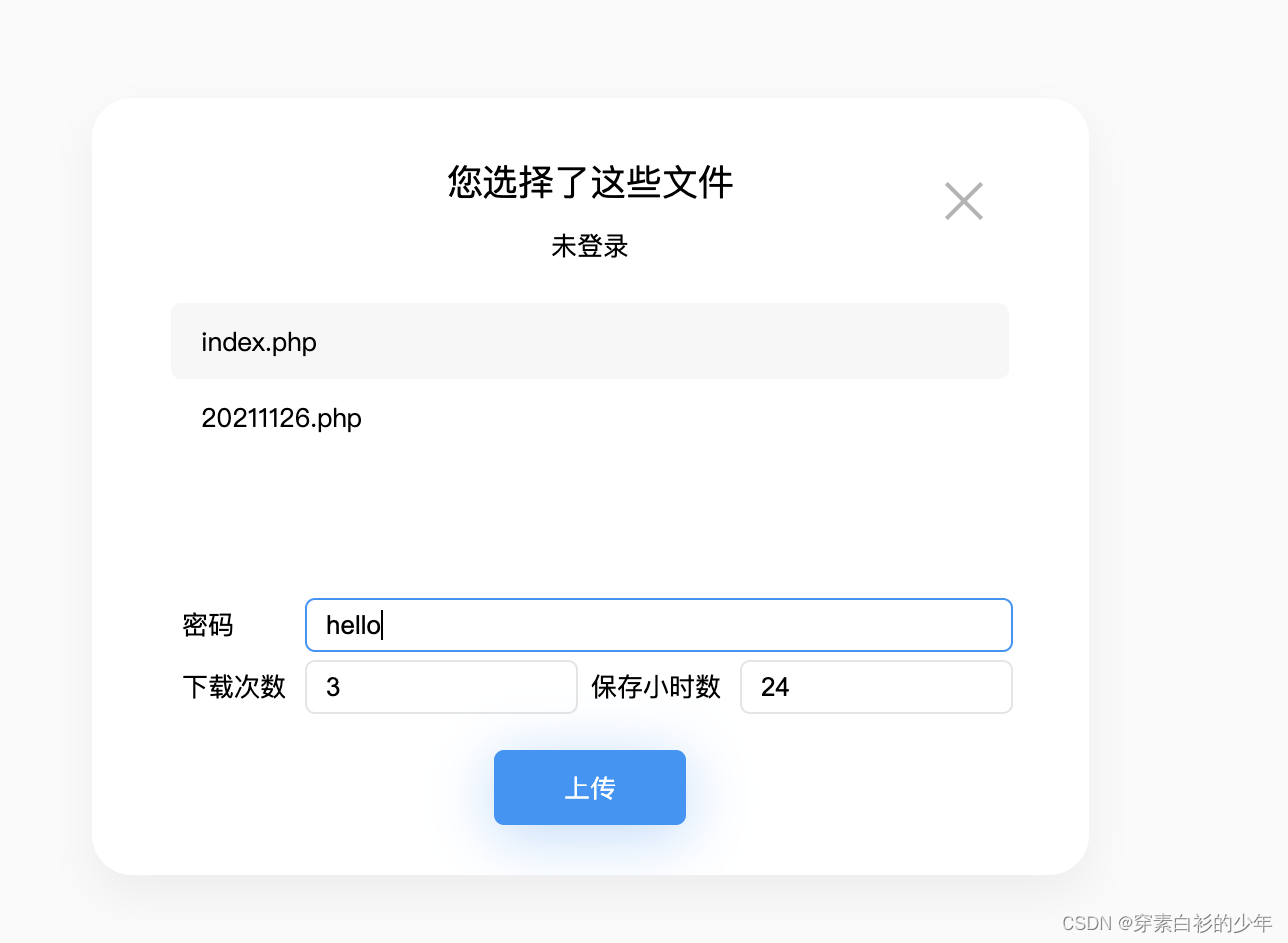The width and height of the screenshot is (1288, 943).
Task: Click the number 3 in download count
Action: tap(333, 687)
